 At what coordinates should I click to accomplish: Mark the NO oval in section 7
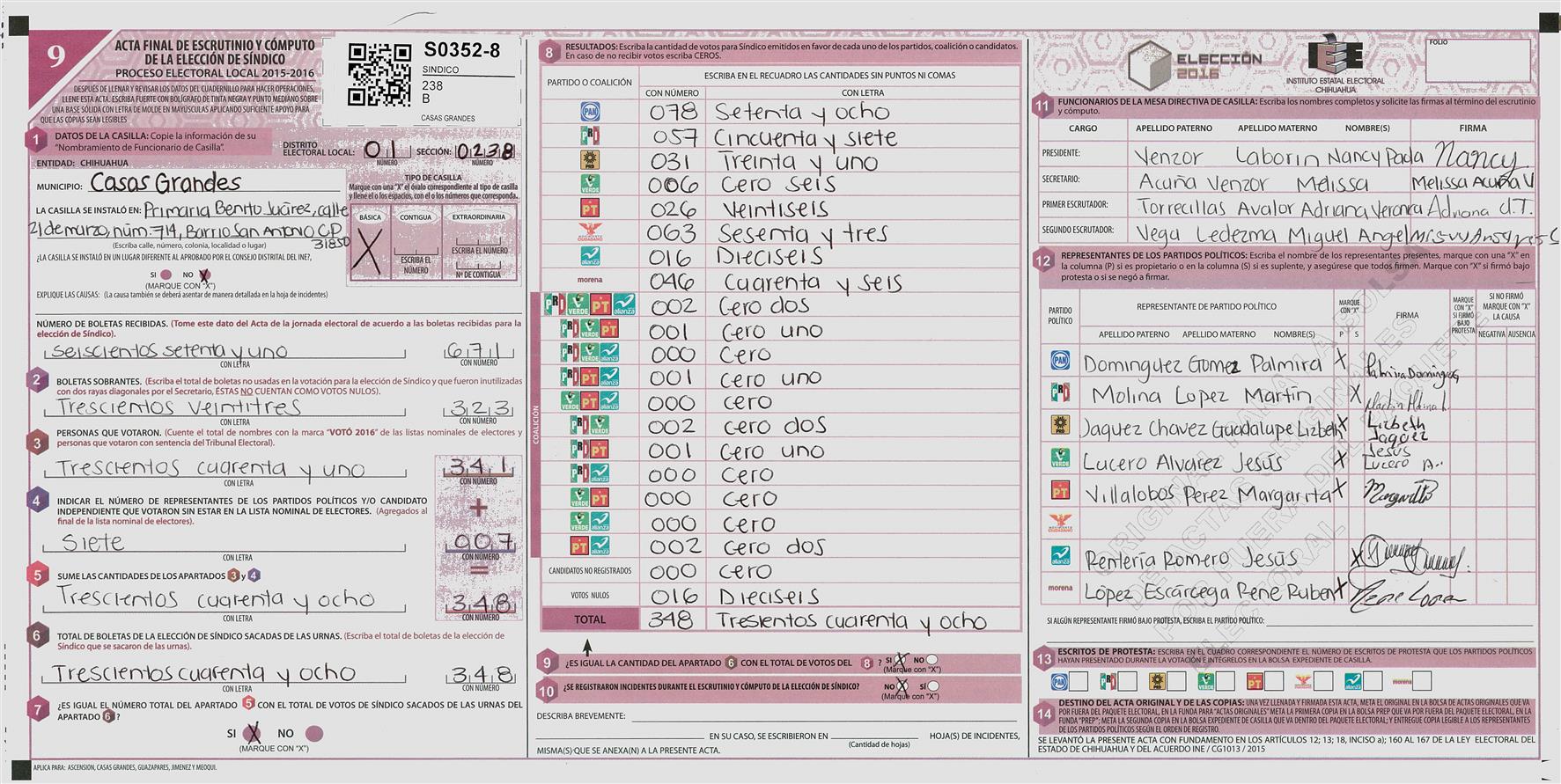pos(313,733)
